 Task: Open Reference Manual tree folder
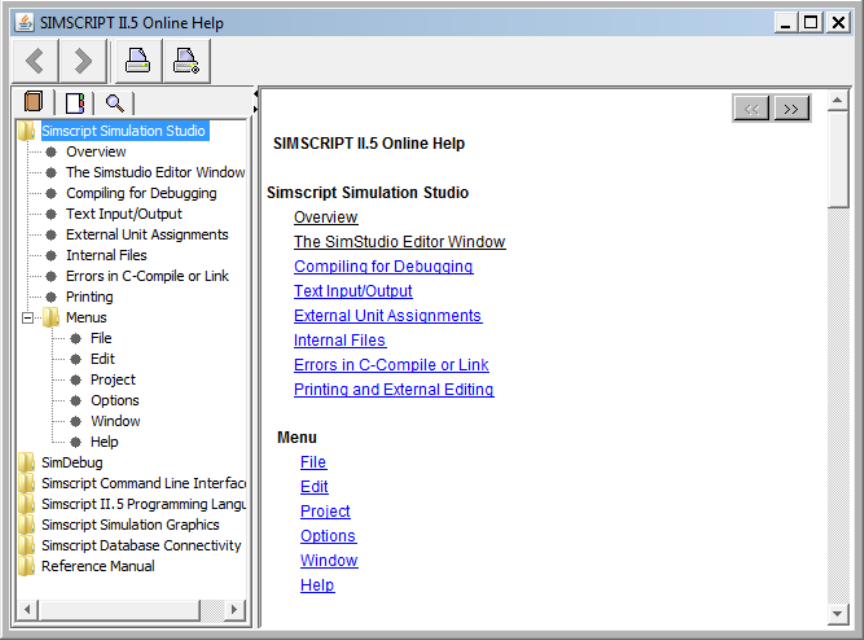98,566
